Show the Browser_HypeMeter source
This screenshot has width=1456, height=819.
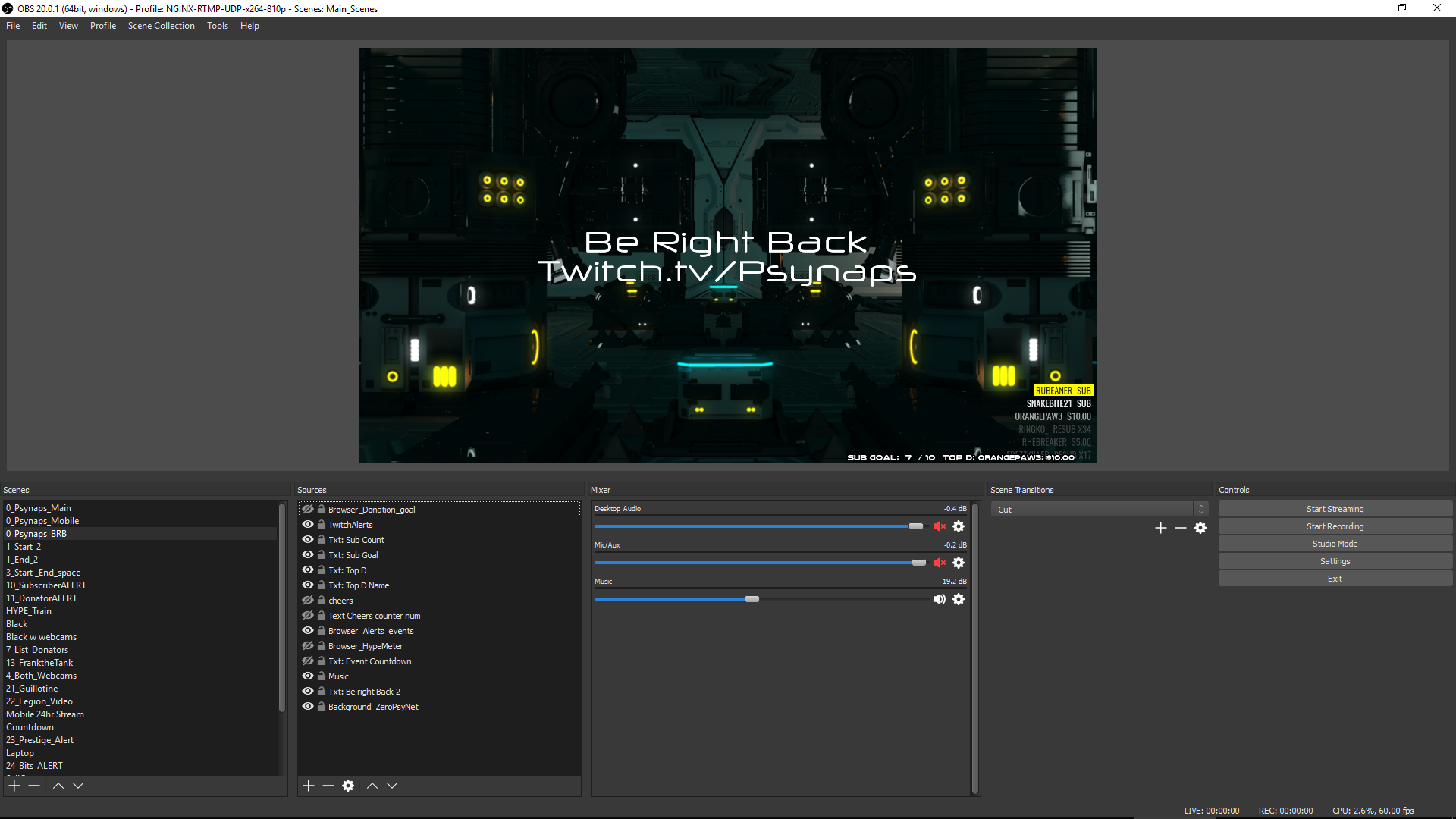click(x=308, y=646)
